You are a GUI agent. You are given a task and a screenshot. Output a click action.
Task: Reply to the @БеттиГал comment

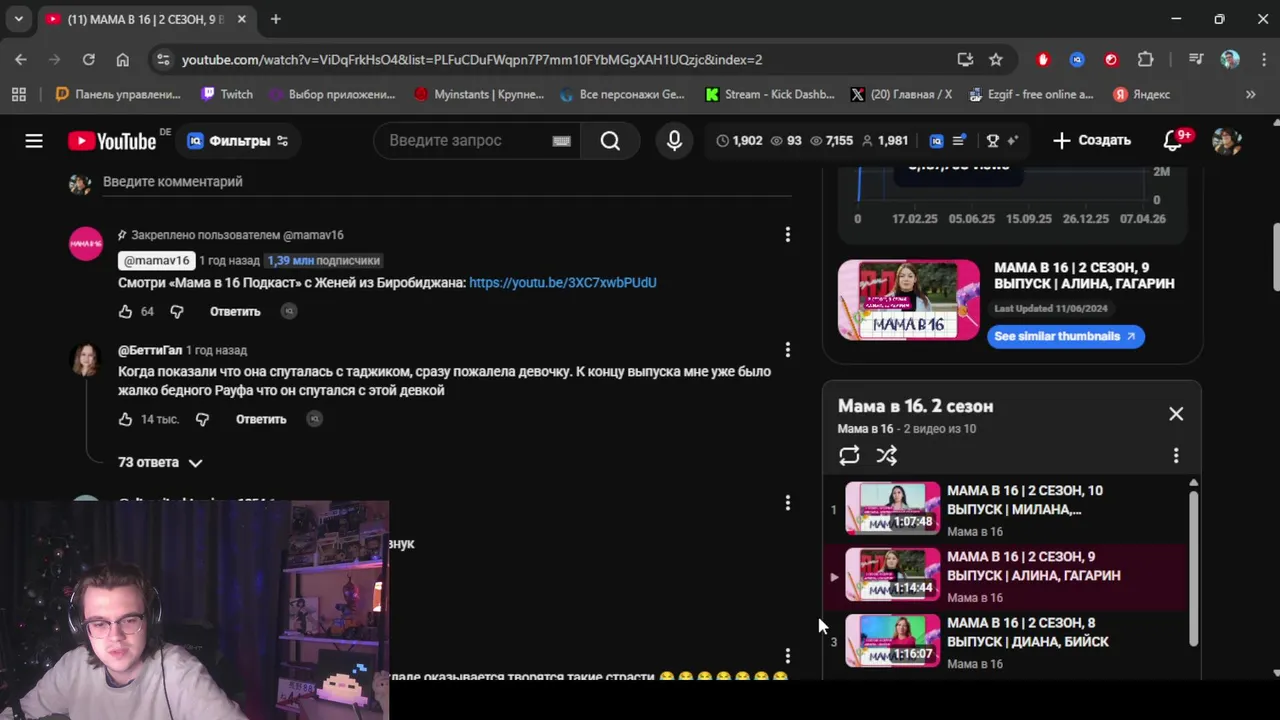pyautogui.click(x=261, y=420)
